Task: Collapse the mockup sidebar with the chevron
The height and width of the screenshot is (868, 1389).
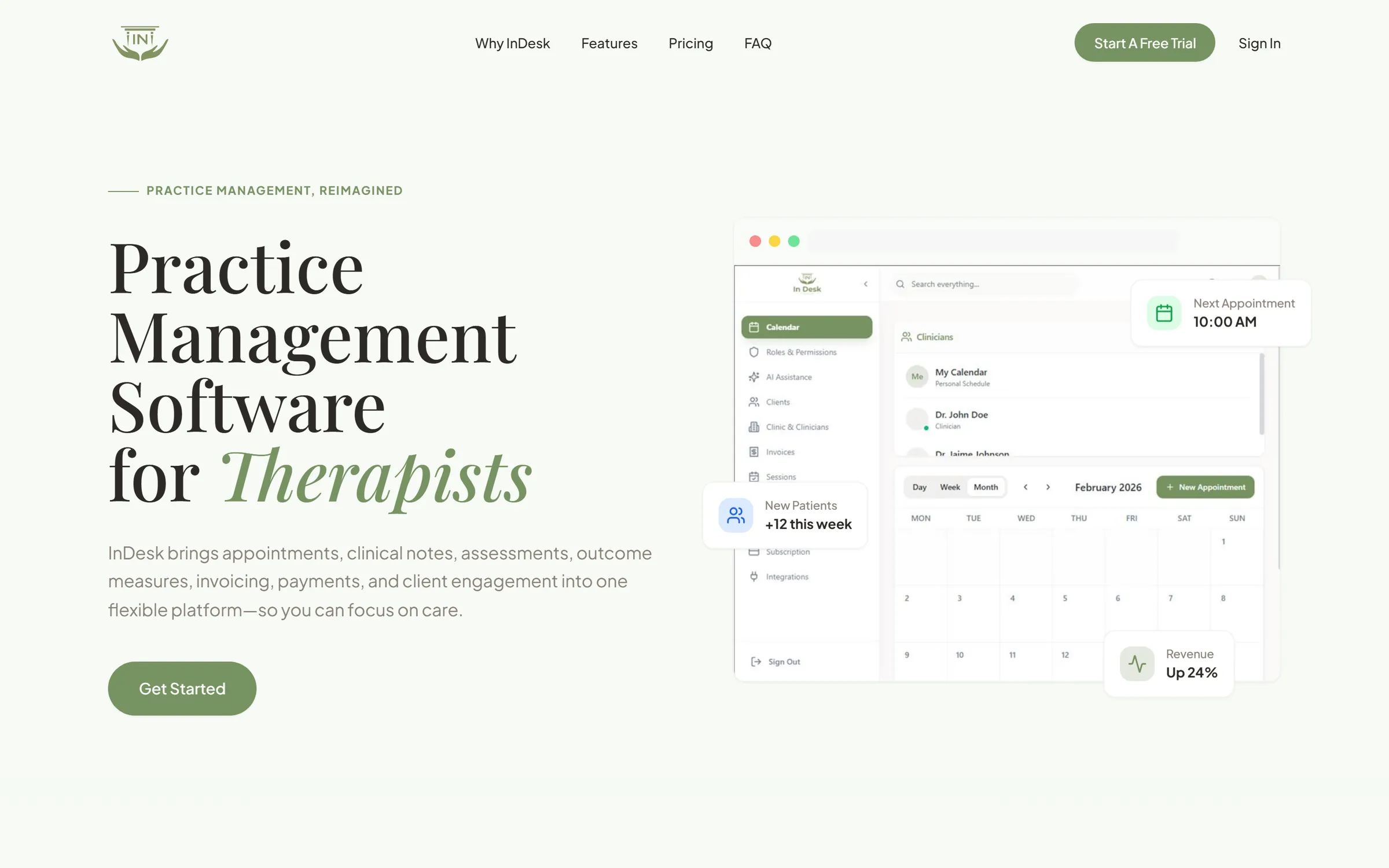Action: [866, 284]
